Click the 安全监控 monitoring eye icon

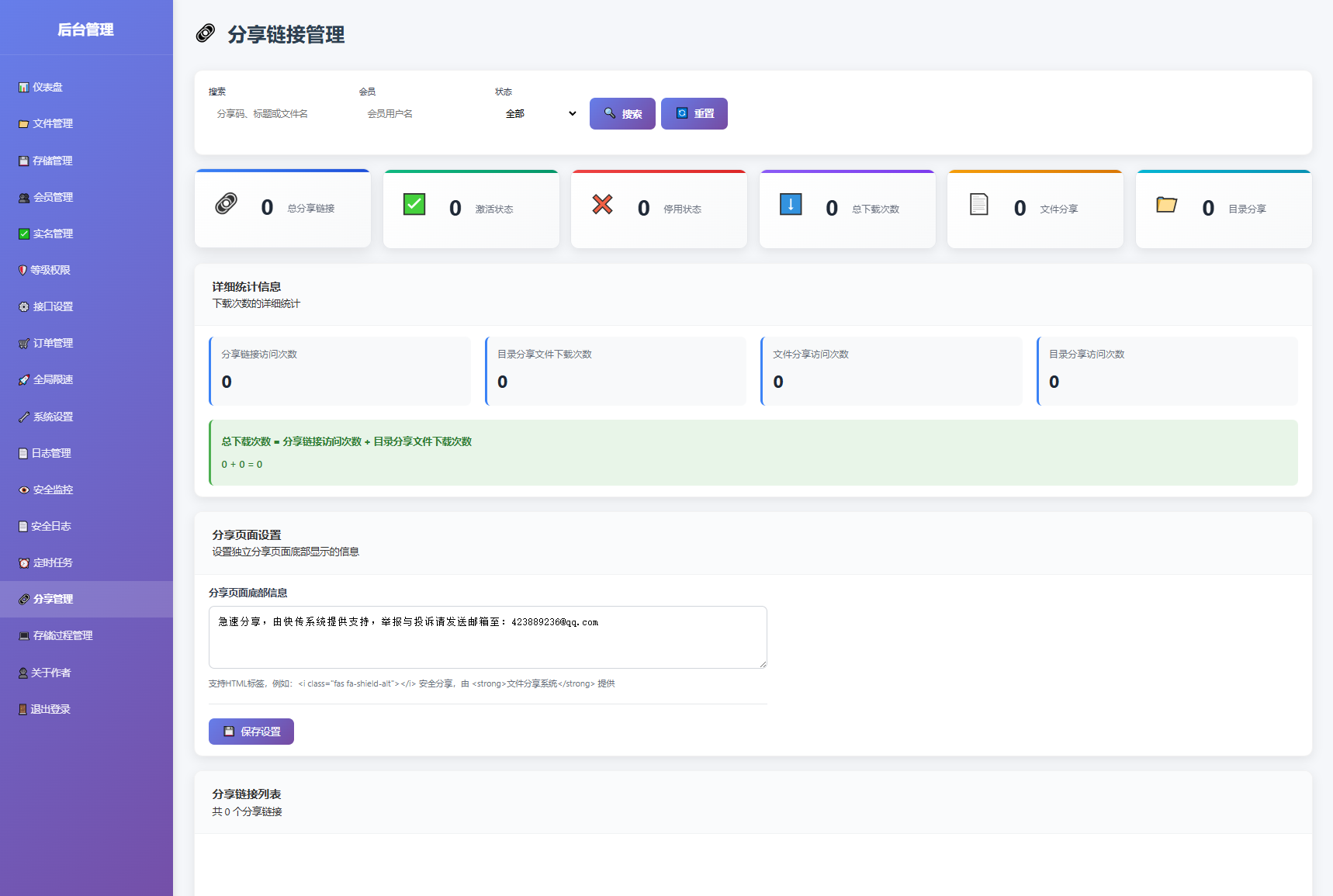click(23, 490)
